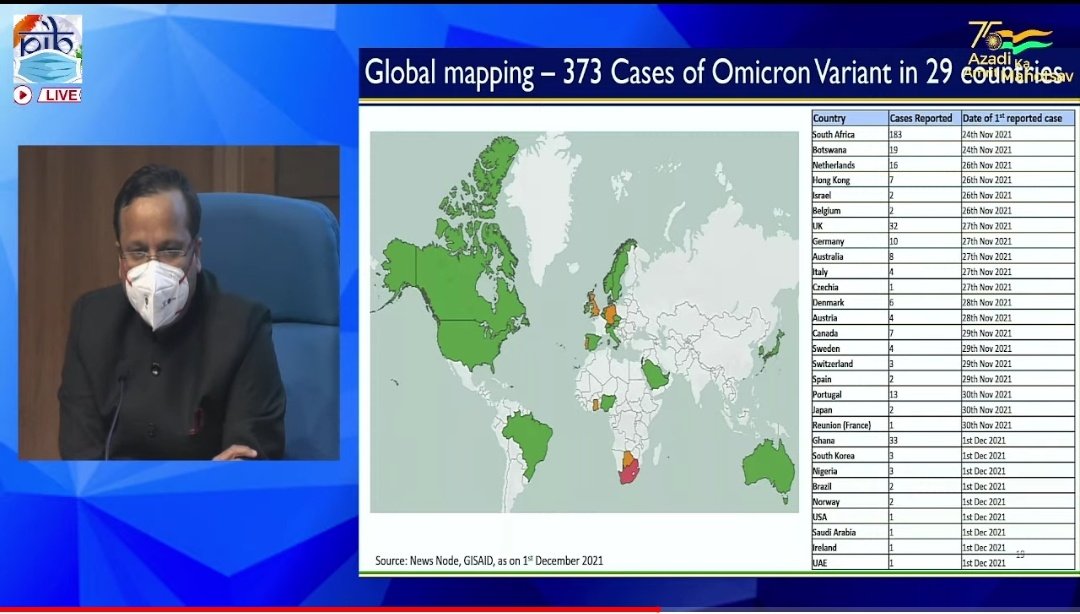Select the 'Brazil' table cell
The image size is (1080, 614).
[x=850, y=486]
